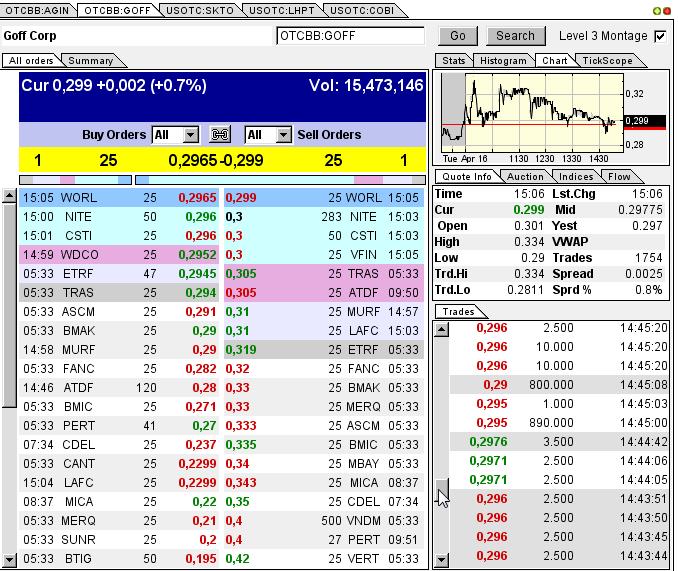Select the trade of 800.000 at 14:45:08
Viewport: 678px width, 571px height.
tap(560, 385)
